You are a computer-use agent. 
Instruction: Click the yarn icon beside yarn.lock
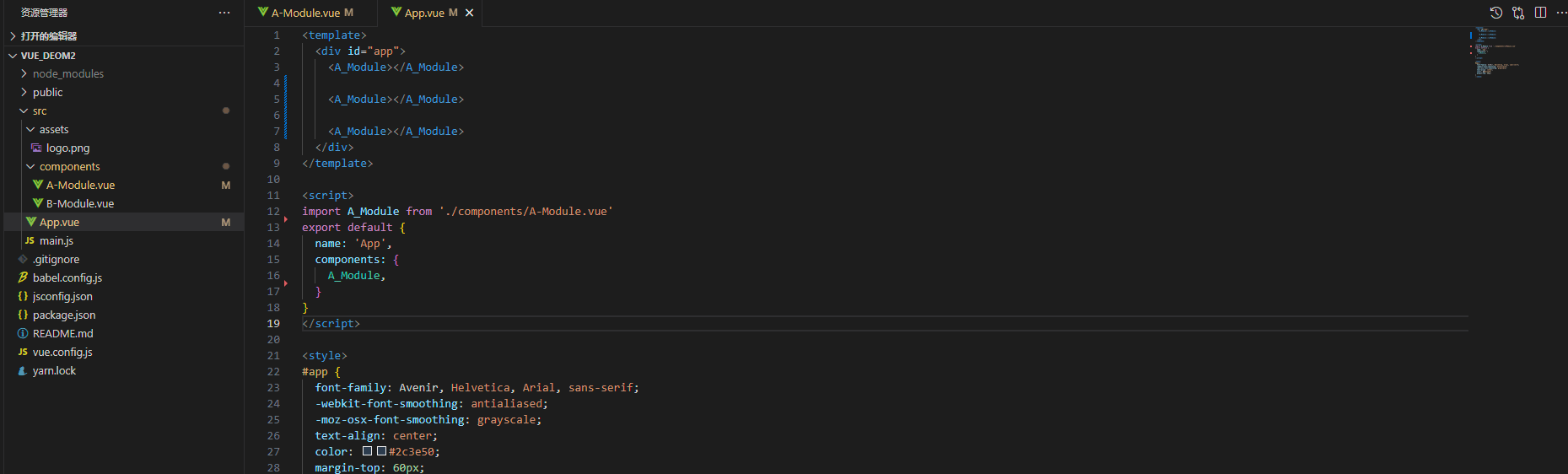tap(23, 370)
